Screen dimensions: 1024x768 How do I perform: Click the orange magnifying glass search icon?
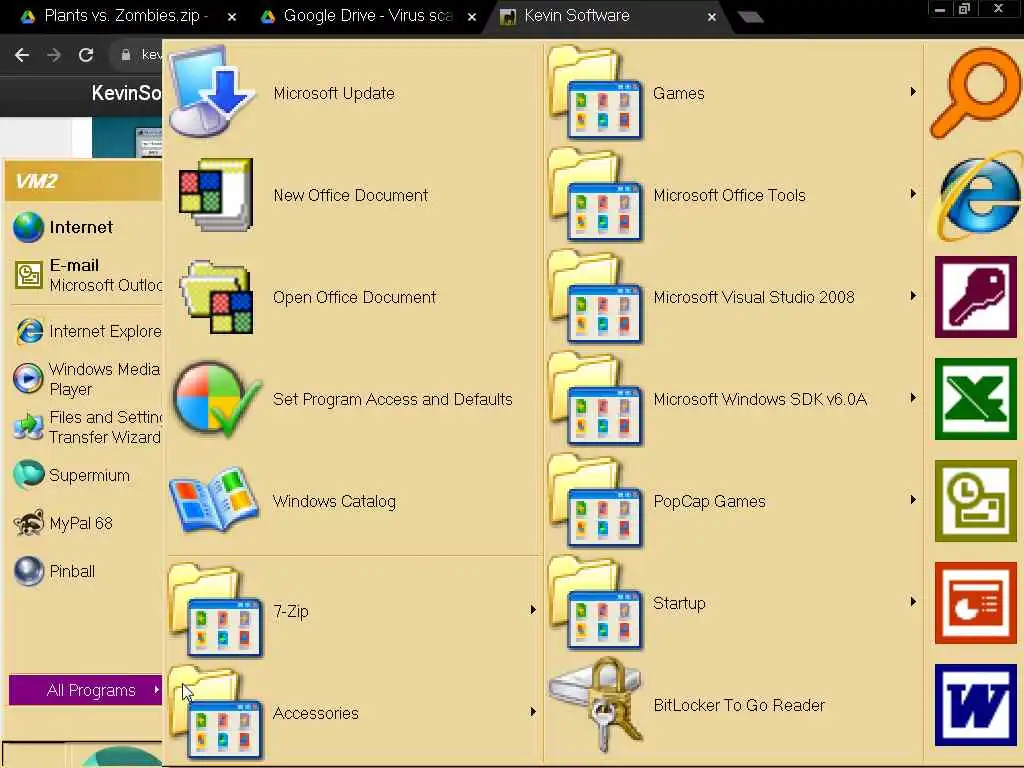coord(975,92)
